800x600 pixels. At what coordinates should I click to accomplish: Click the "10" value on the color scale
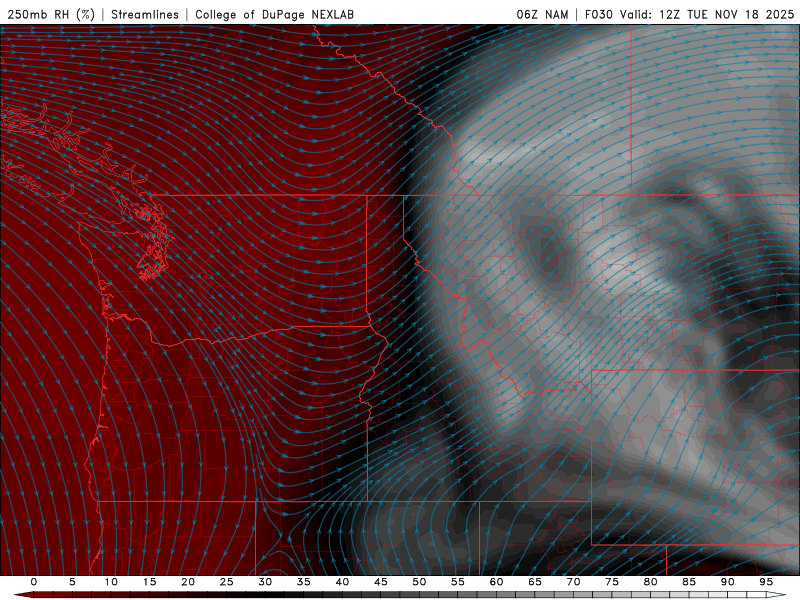point(111,582)
